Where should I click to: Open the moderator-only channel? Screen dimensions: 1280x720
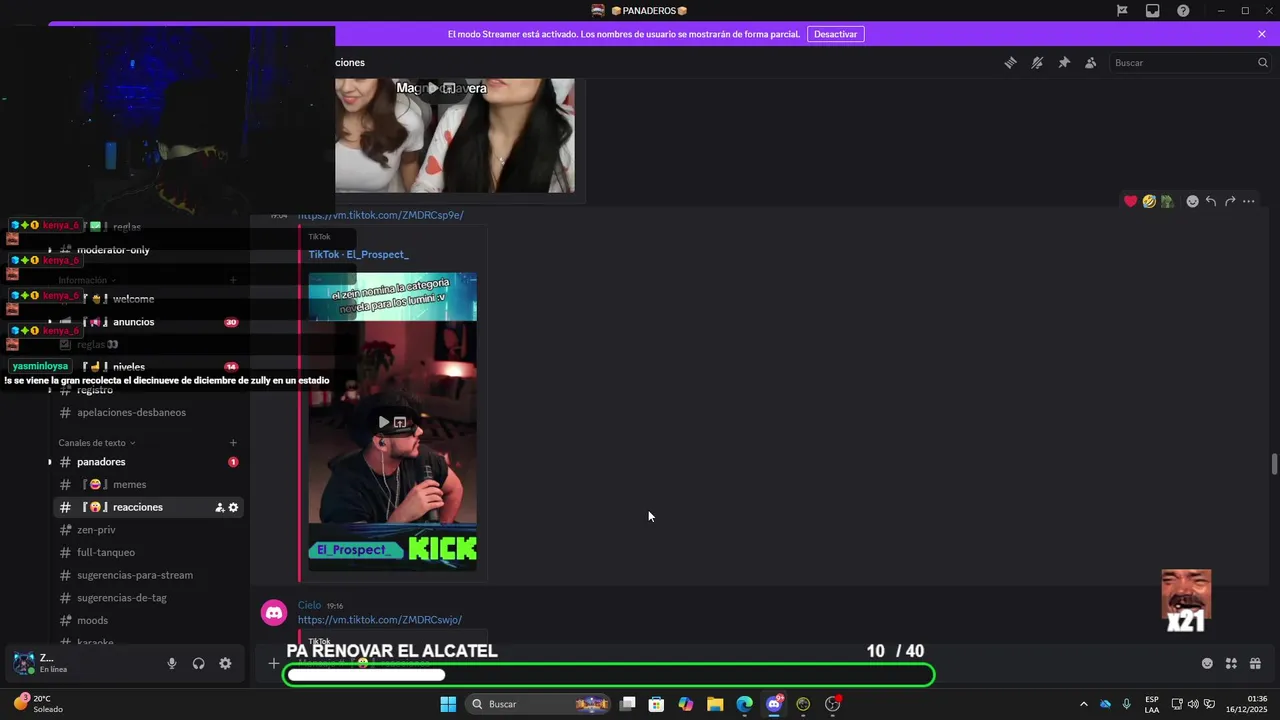[x=148, y=250]
